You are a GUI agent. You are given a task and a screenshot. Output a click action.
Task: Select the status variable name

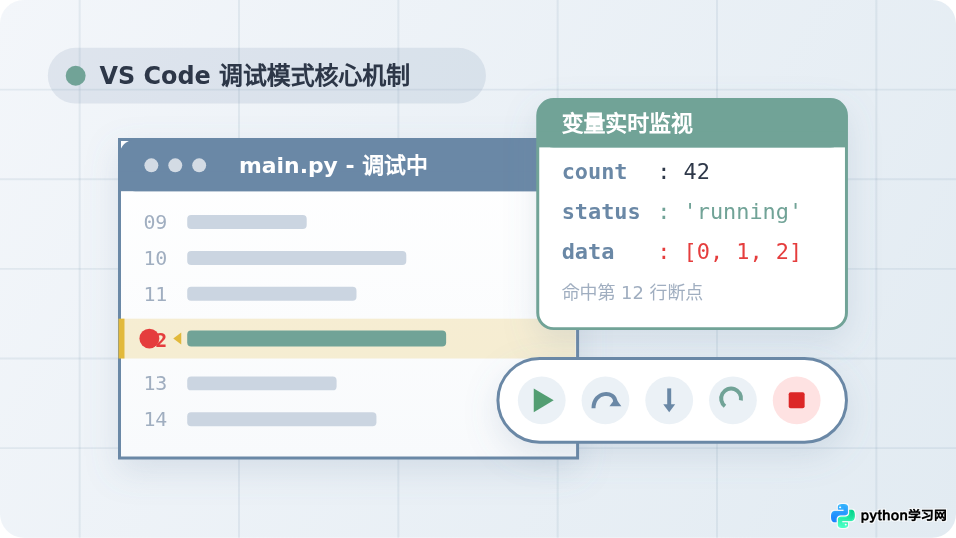coord(601,212)
